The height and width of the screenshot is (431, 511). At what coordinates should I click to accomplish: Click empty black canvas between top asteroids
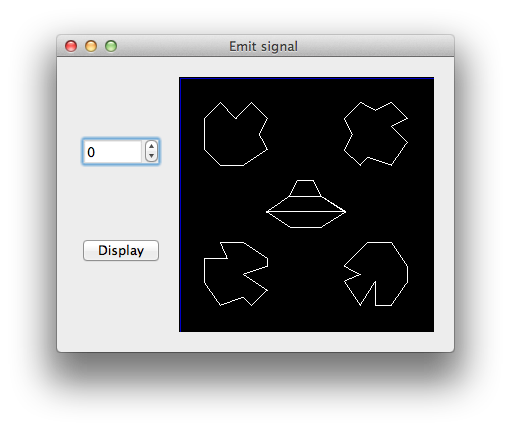pyautogui.click(x=306, y=134)
